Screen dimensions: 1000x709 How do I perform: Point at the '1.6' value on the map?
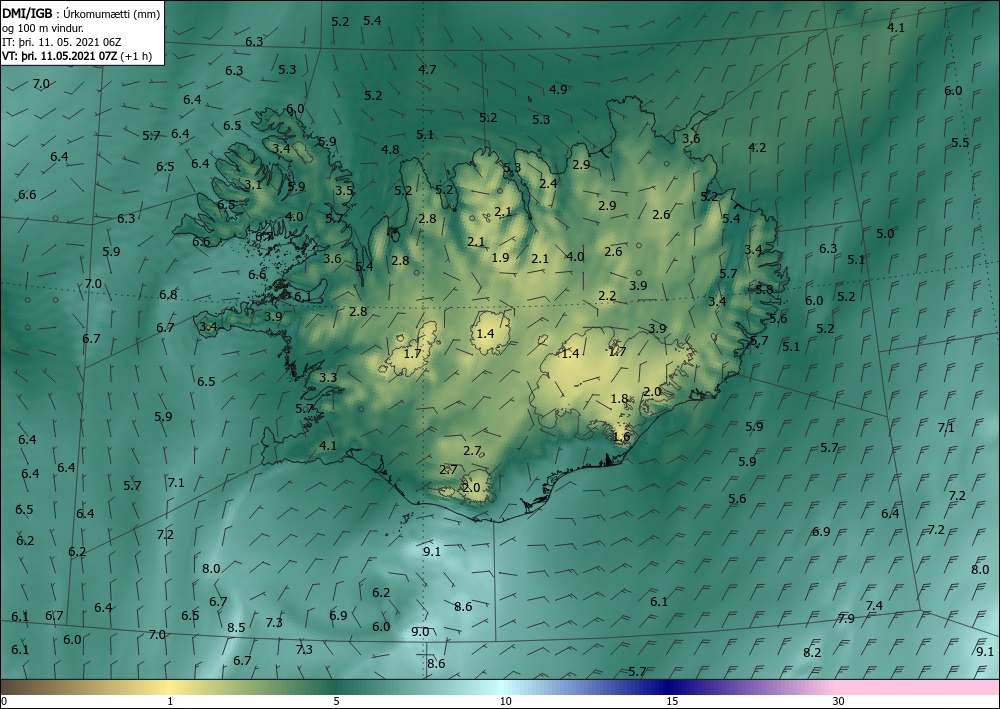click(x=621, y=437)
